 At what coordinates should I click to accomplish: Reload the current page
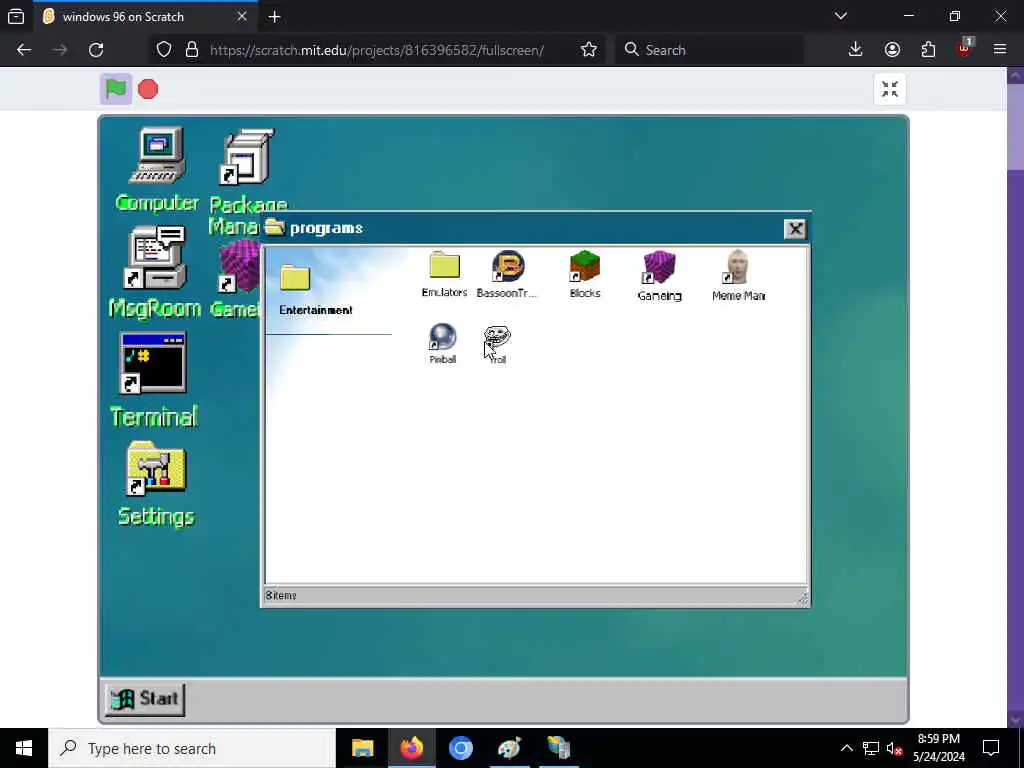(x=96, y=50)
